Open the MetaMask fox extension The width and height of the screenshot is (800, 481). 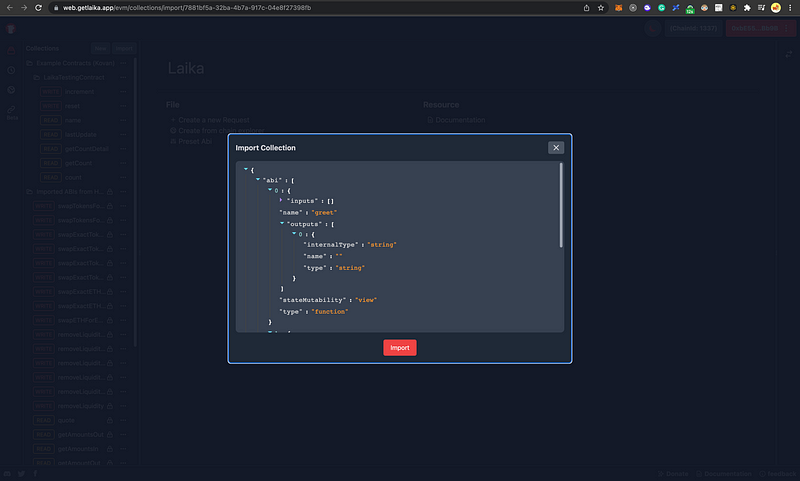coord(616,8)
